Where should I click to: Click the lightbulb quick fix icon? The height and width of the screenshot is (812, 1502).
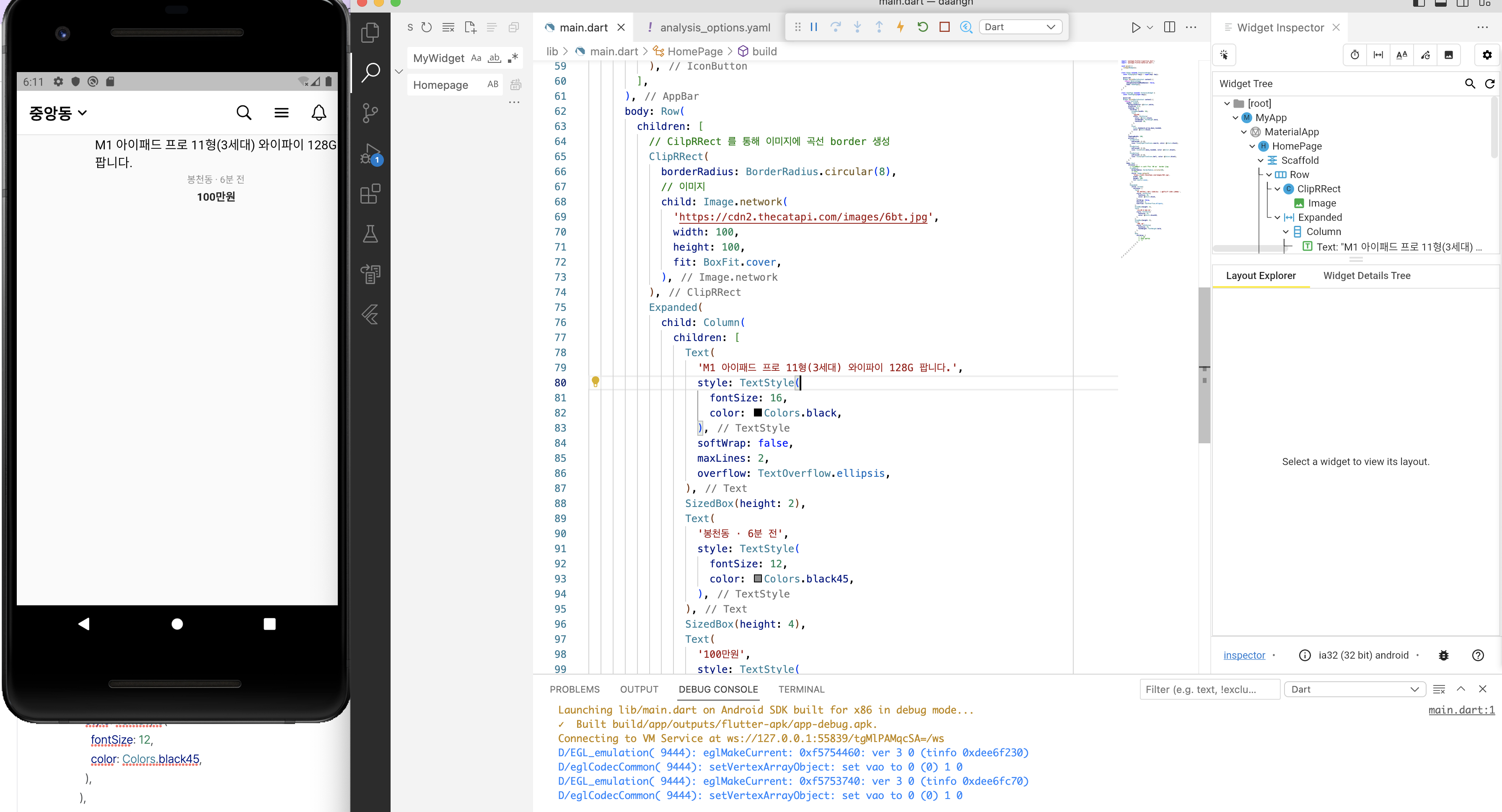pos(596,382)
